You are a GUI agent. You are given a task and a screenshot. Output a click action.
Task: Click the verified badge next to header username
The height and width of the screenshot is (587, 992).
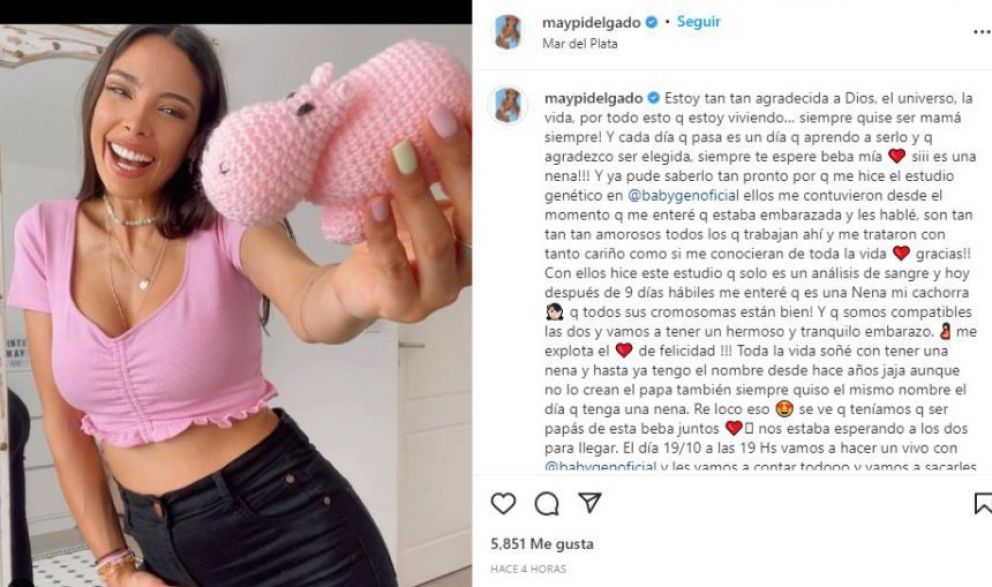[651, 23]
